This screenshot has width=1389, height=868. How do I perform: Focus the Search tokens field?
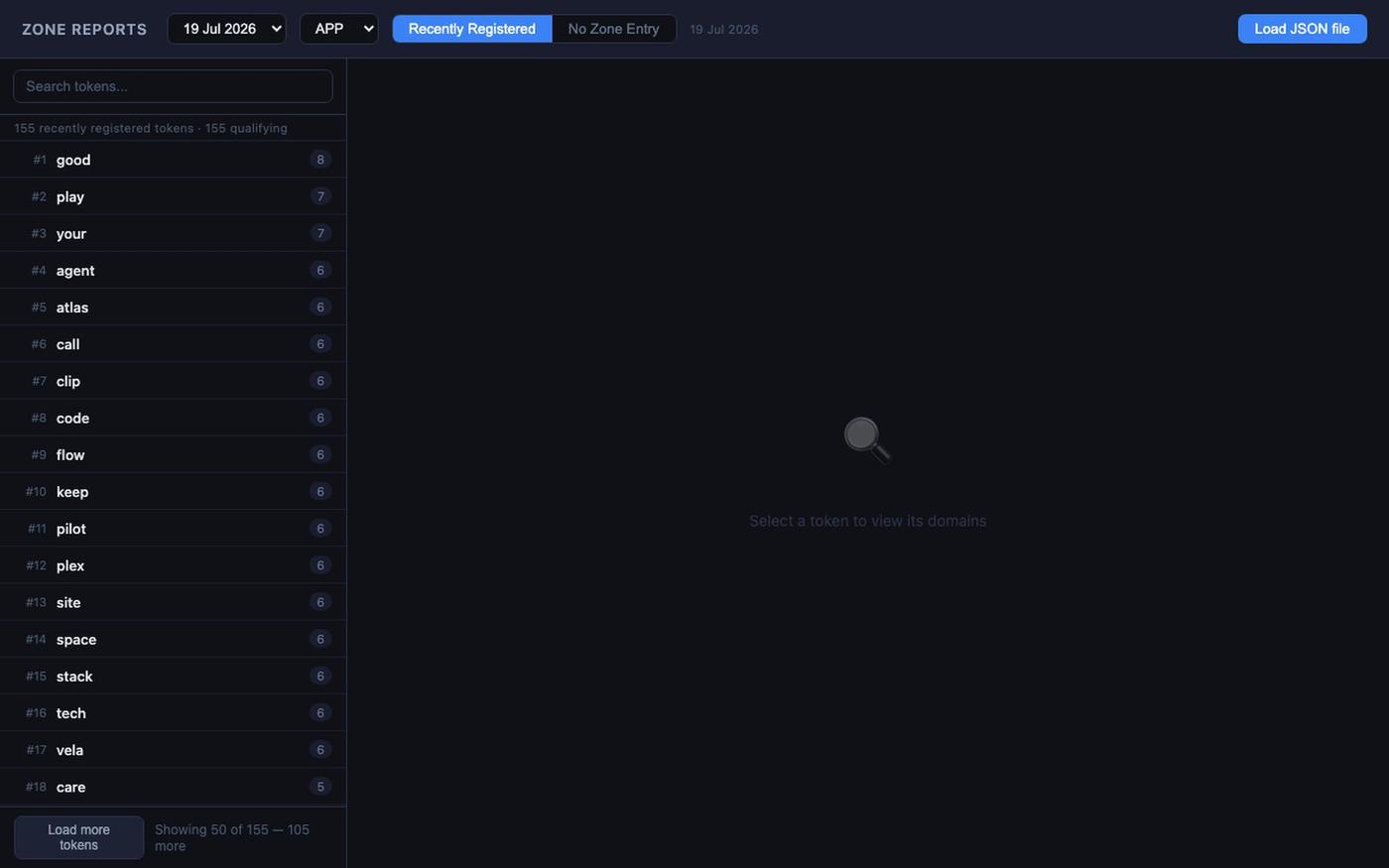point(173,86)
